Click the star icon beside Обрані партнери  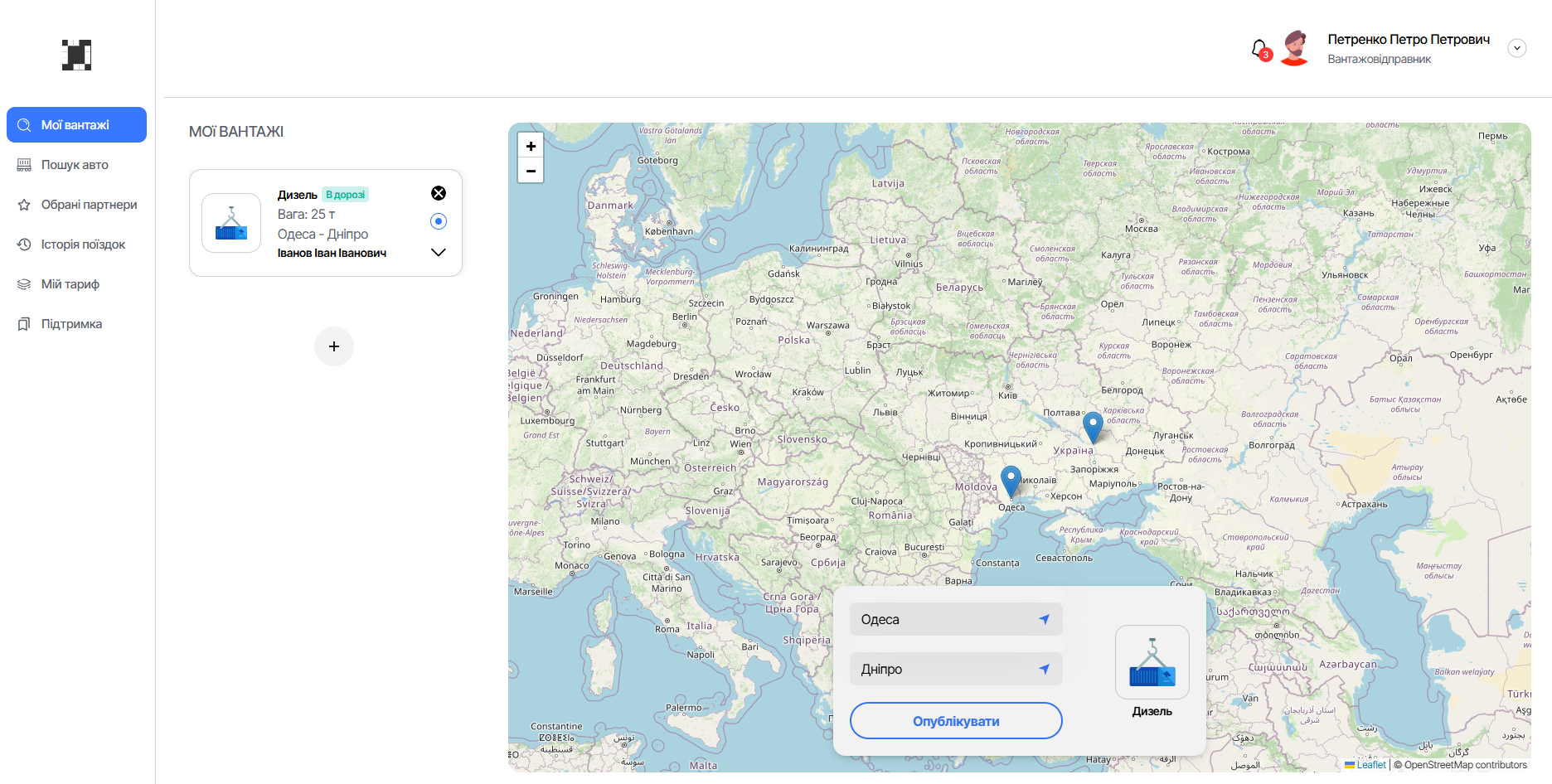coord(24,205)
